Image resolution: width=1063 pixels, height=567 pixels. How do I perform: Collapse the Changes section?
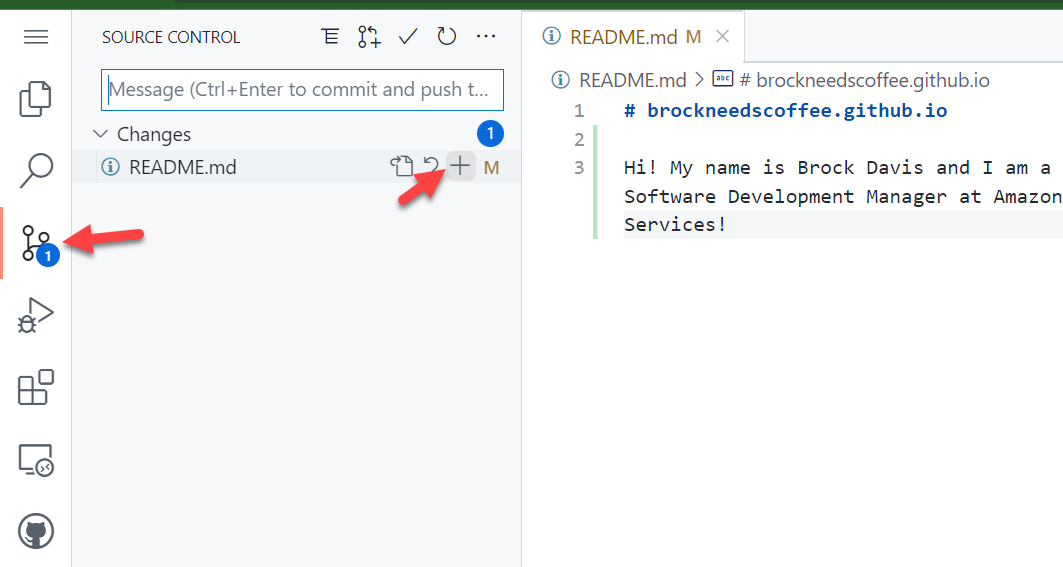point(100,134)
